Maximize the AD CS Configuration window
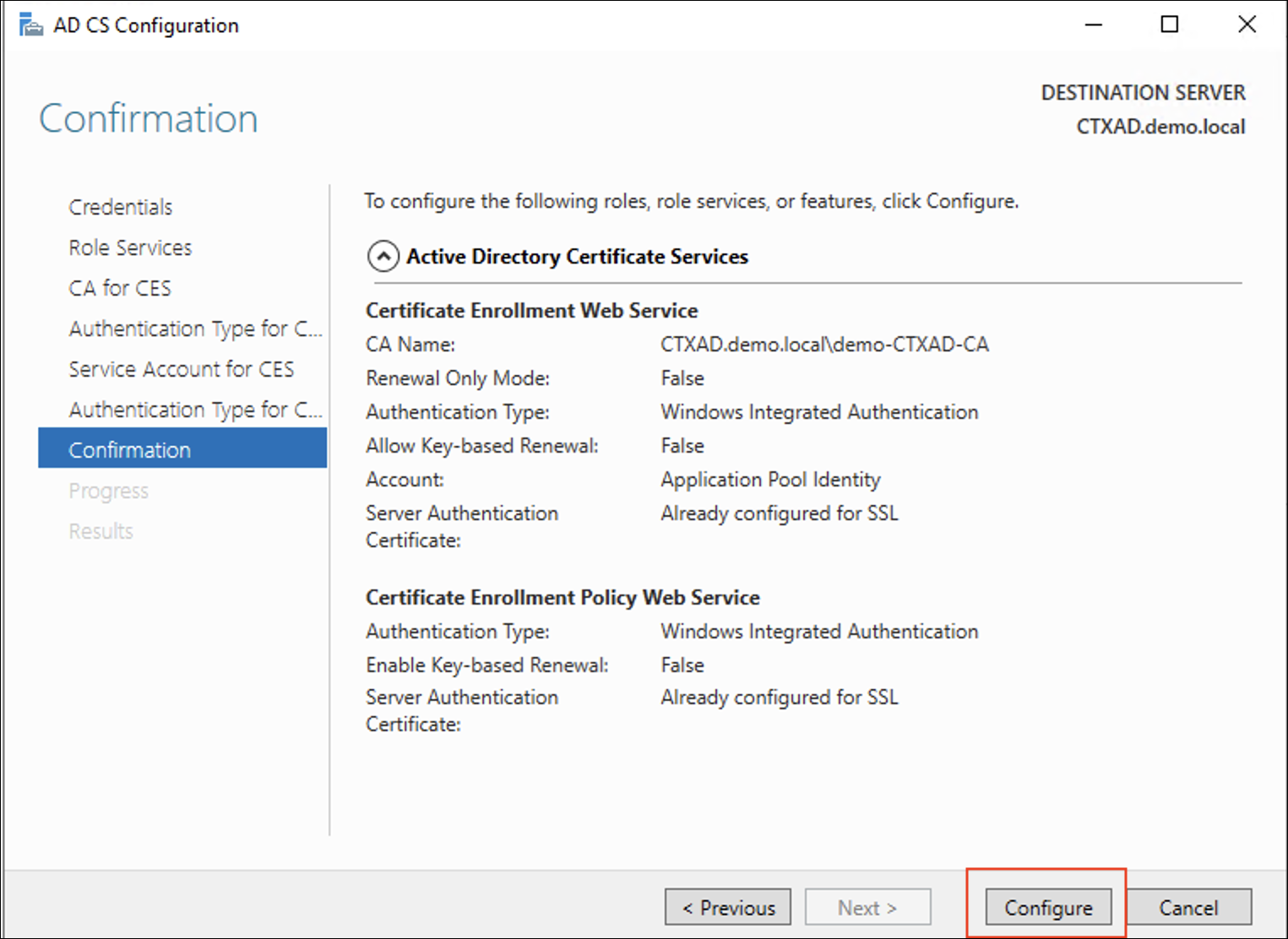This screenshot has height=939, width=1288. pos(1170,25)
